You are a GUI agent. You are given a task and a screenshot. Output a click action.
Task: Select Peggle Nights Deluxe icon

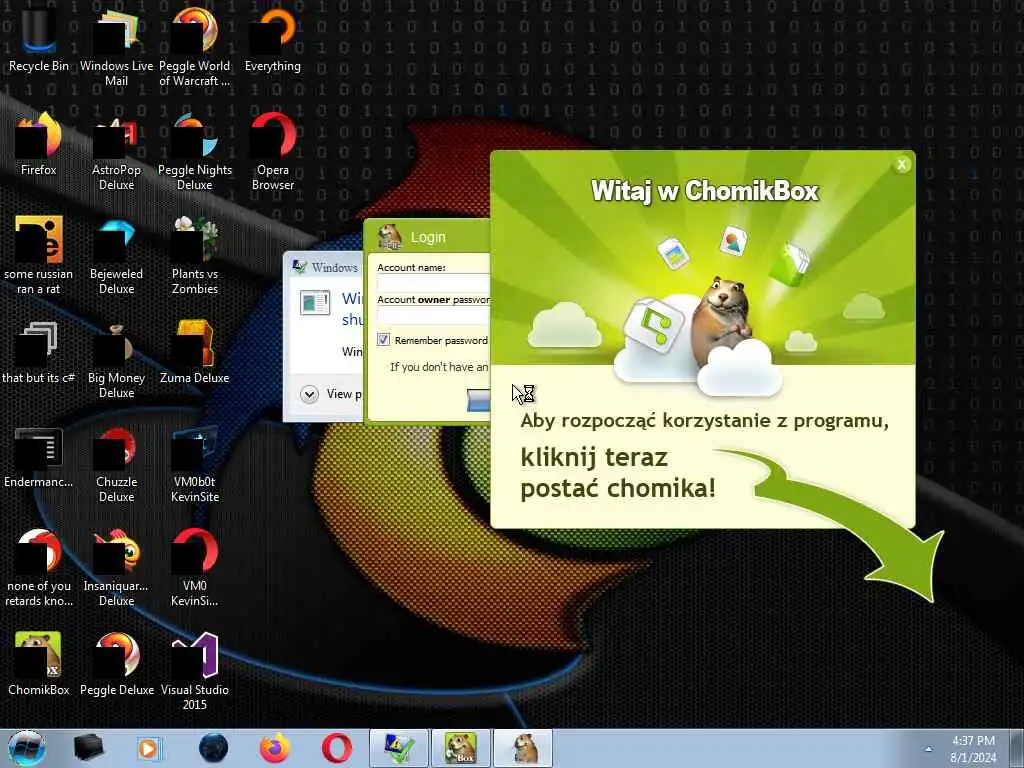(x=195, y=150)
